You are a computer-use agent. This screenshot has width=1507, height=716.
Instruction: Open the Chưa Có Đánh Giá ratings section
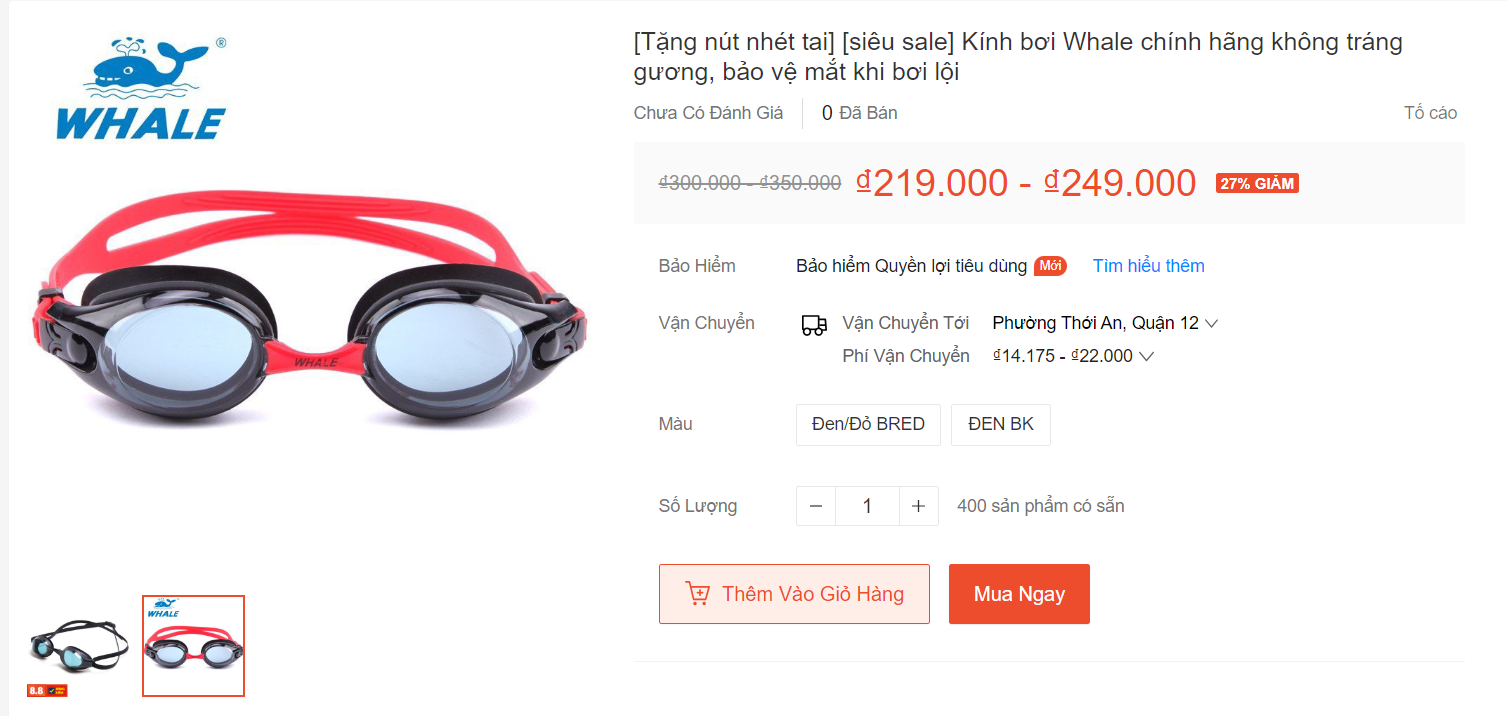click(x=708, y=113)
